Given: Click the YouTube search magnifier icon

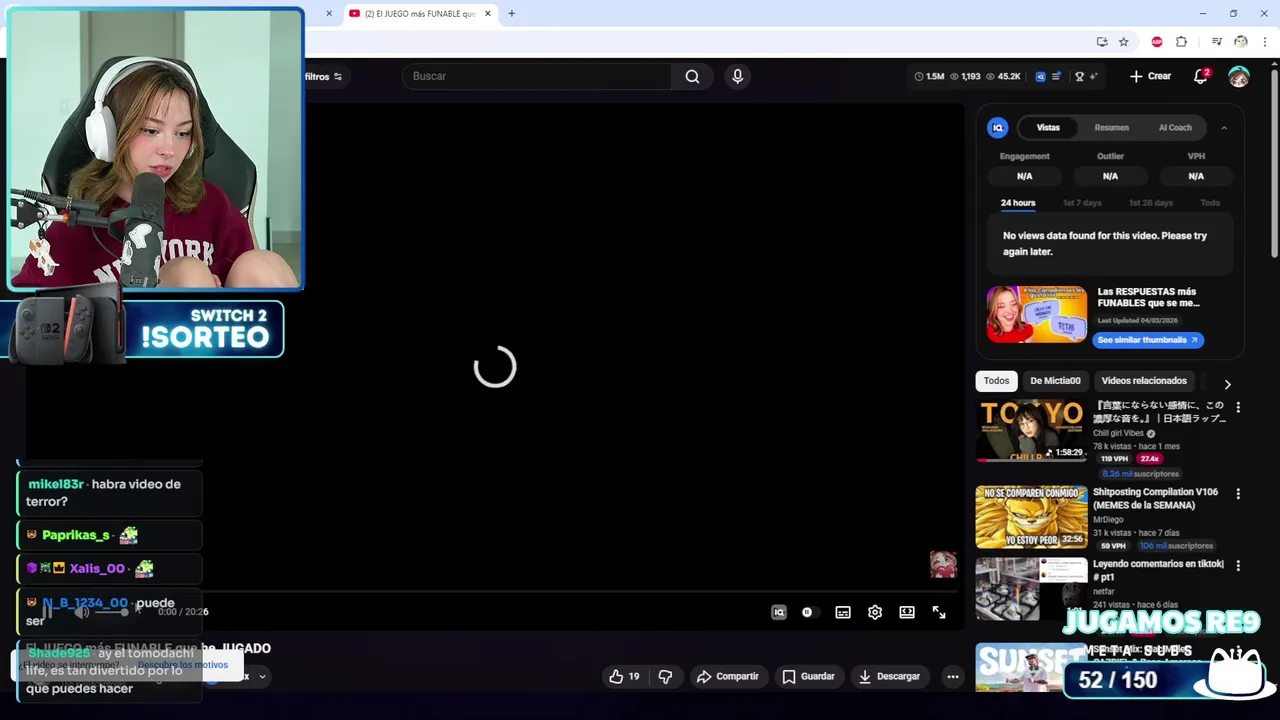Looking at the screenshot, I should click(x=692, y=76).
